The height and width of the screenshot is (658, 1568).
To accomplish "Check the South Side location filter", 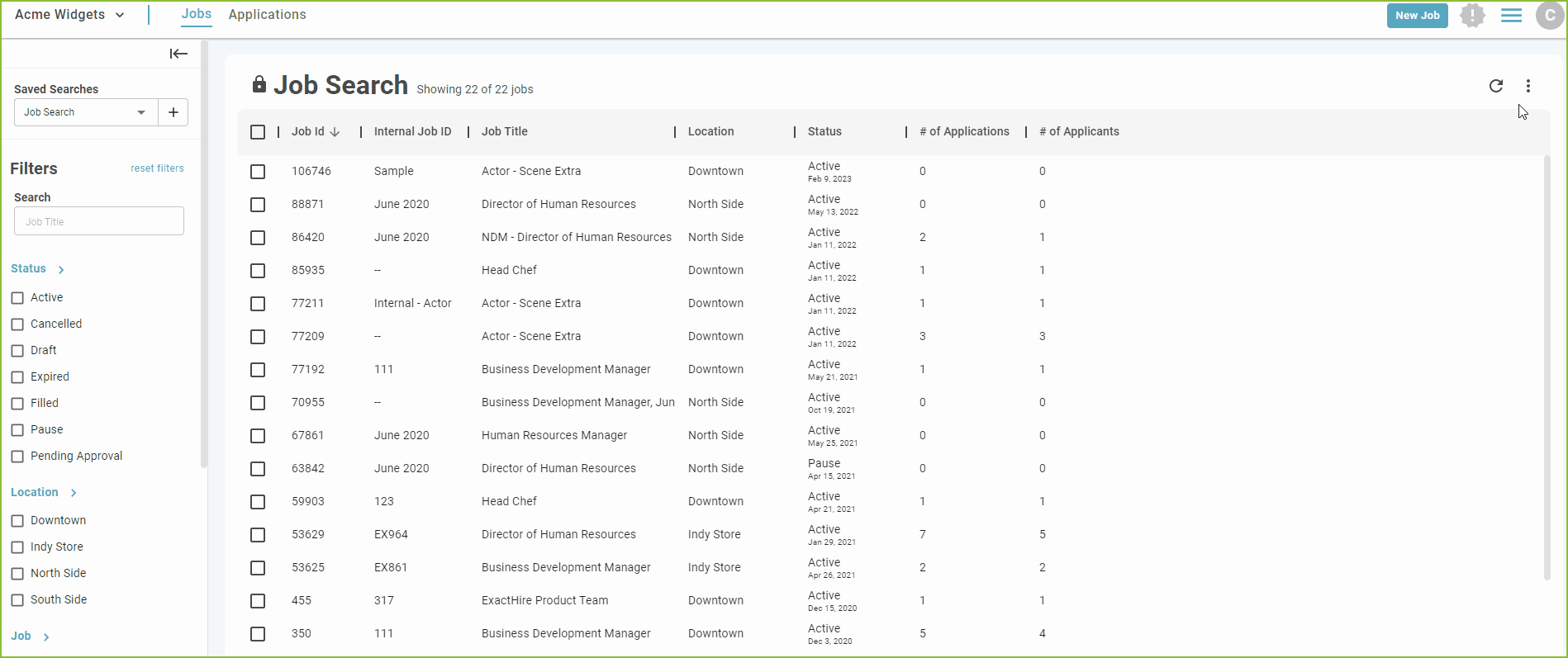I will point(17,600).
